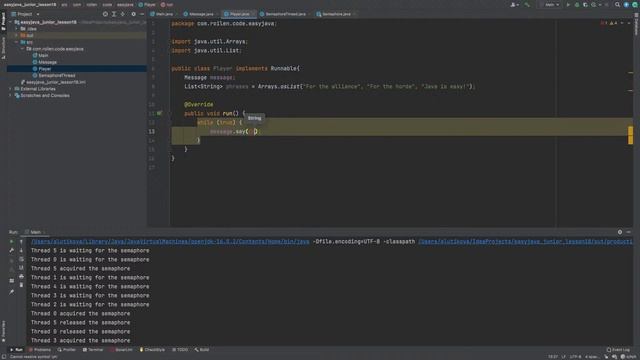Image resolution: width=640 pixels, height=360 pixels.
Task: Toggle the Database side tool window stripe
Action: pyautogui.click(x=636, y=24)
